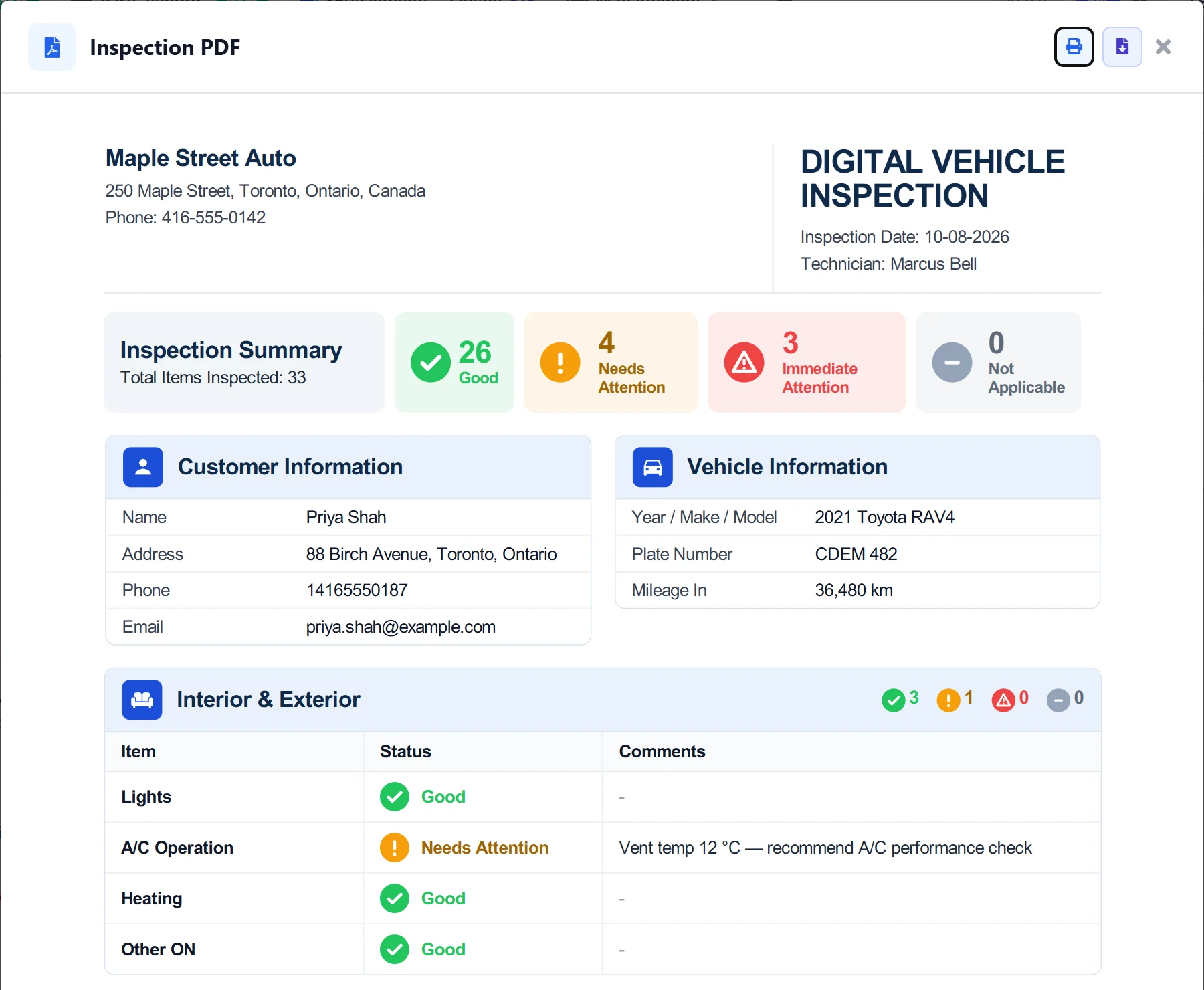This screenshot has width=1204, height=990.
Task: Click the Good status icon in Other ON row
Action: [395, 949]
